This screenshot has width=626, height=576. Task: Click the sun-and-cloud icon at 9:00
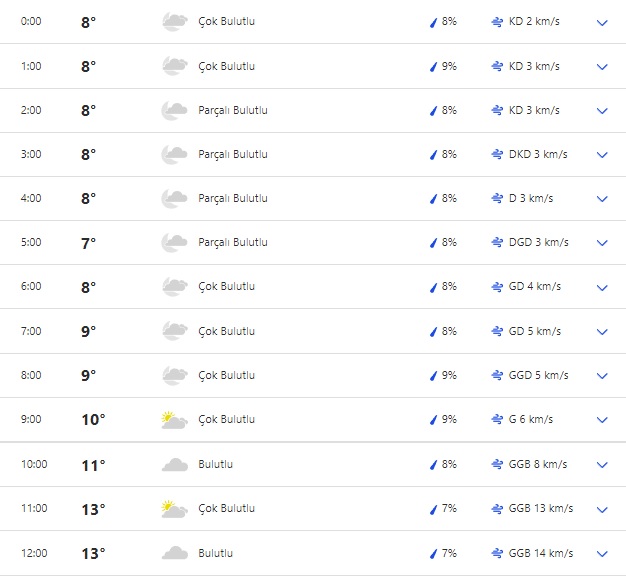174,419
